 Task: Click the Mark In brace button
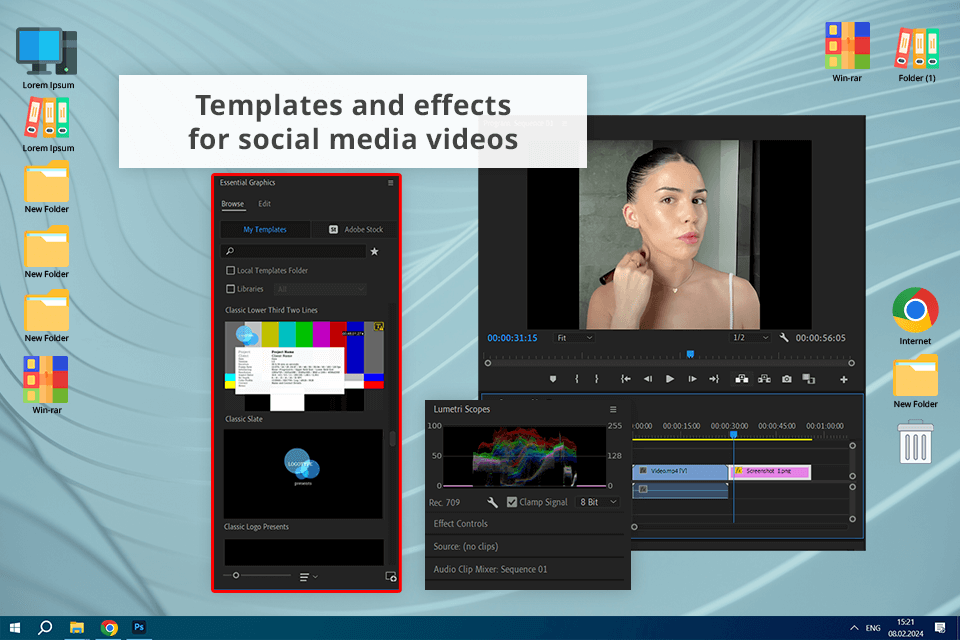pos(577,379)
